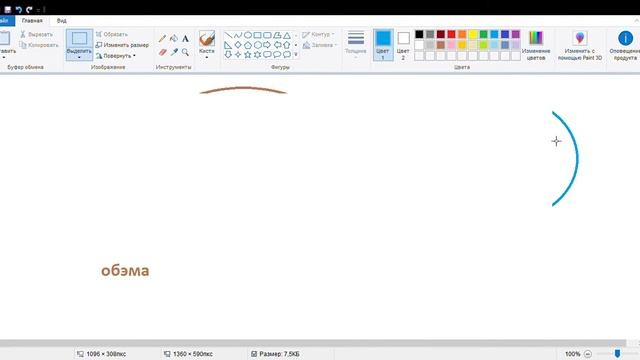
Task: Pick the rounded rectangle shape
Action: click(x=267, y=35)
